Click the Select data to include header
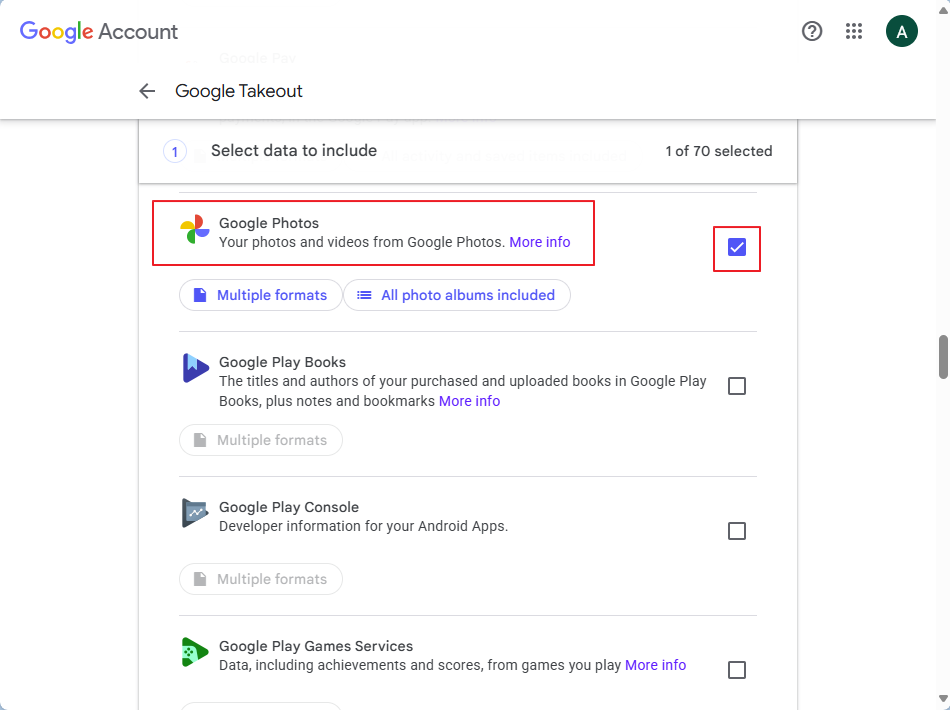 tap(294, 151)
